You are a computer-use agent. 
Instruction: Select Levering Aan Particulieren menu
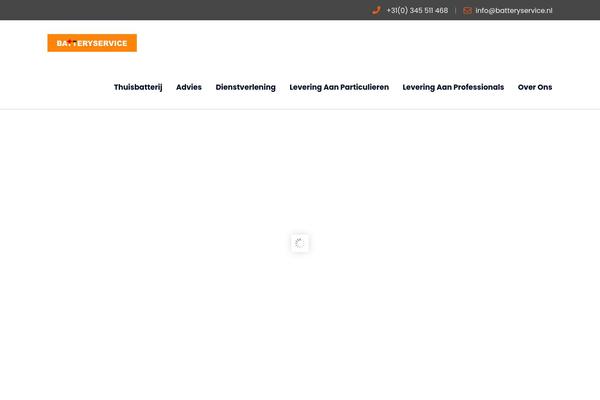(339, 87)
